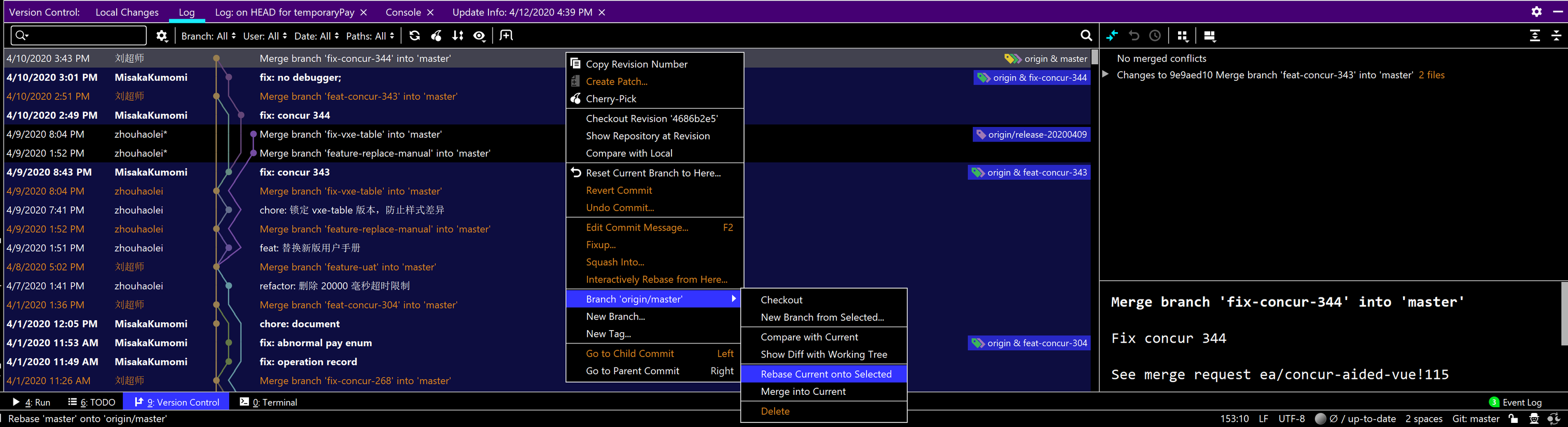This screenshot has height=427, width=1568.
Task: Click the Cherry-pick toolbar icon
Action: pyautogui.click(x=437, y=36)
